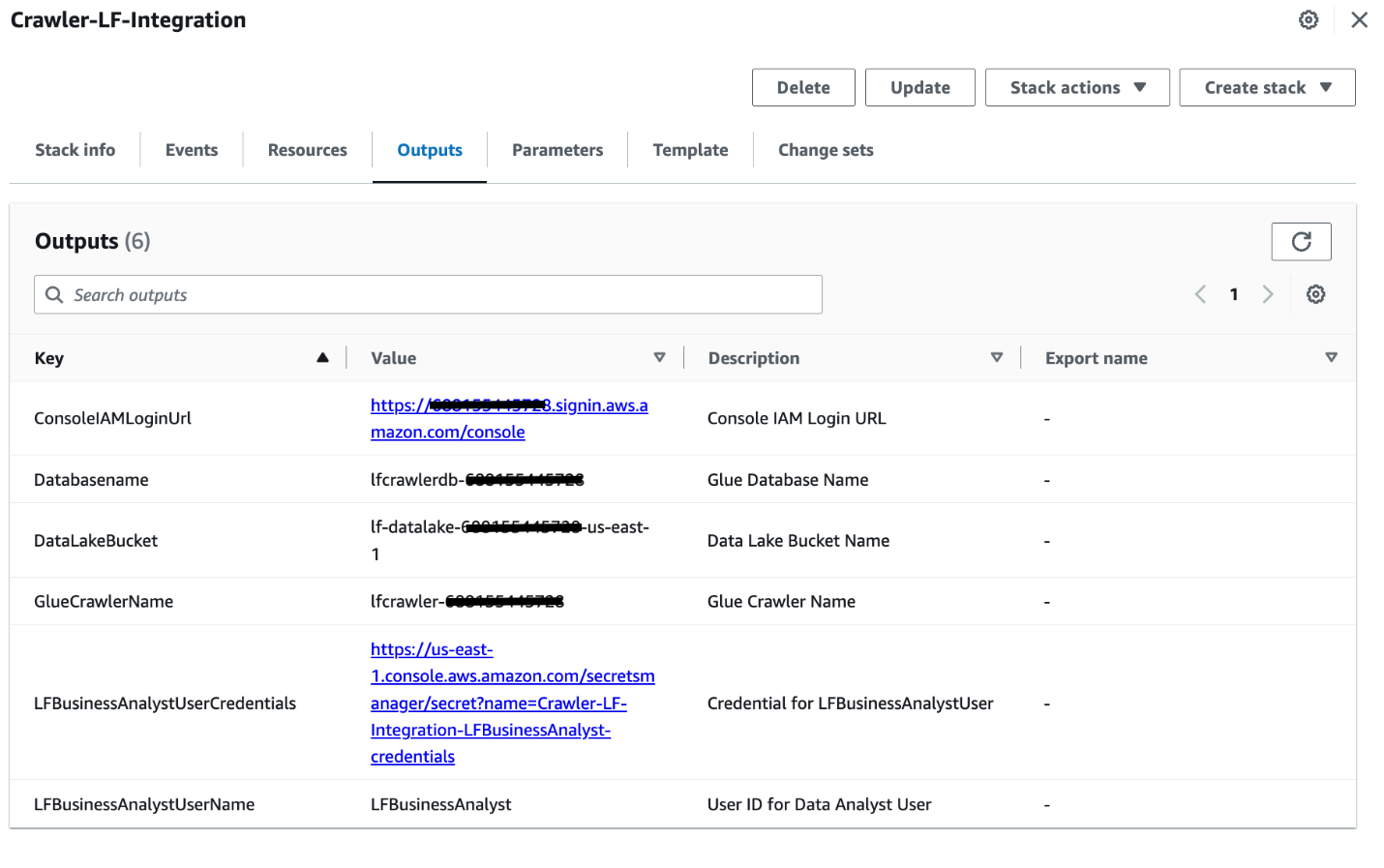Select the LFBusinessAnalystUserName key cell
Viewport: 1384px width, 868px height.
click(144, 804)
